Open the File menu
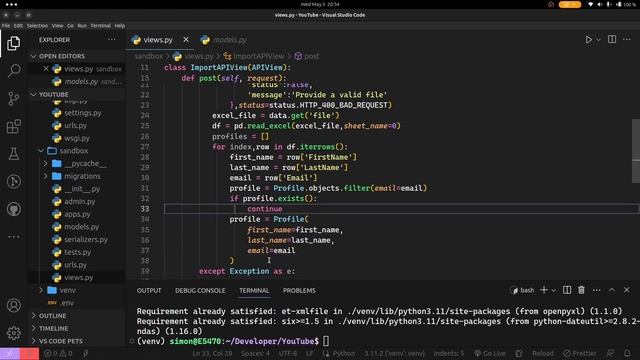The image size is (640, 360). [x=6, y=26]
